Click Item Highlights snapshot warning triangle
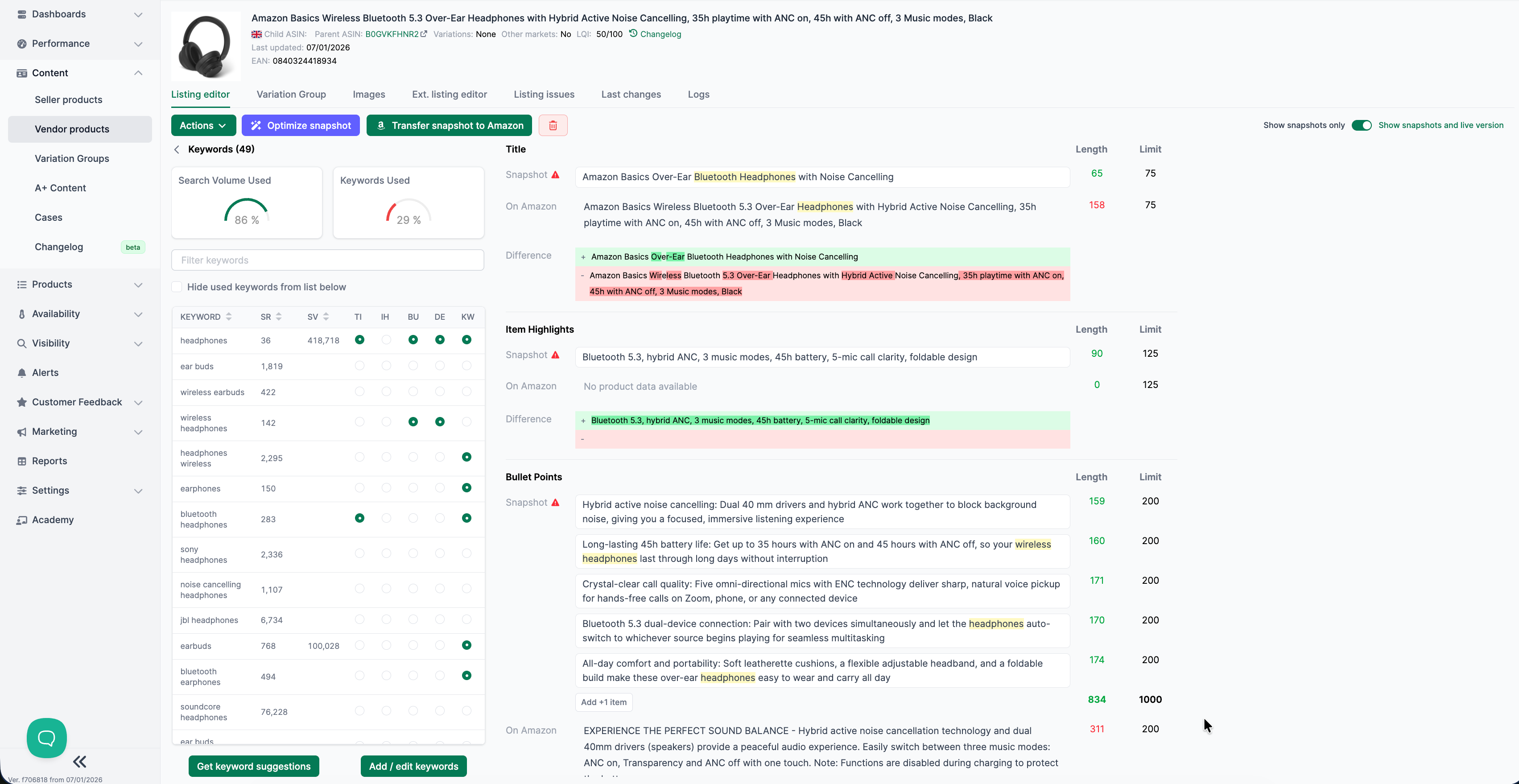This screenshot has height=784, width=1519. click(x=556, y=355)
